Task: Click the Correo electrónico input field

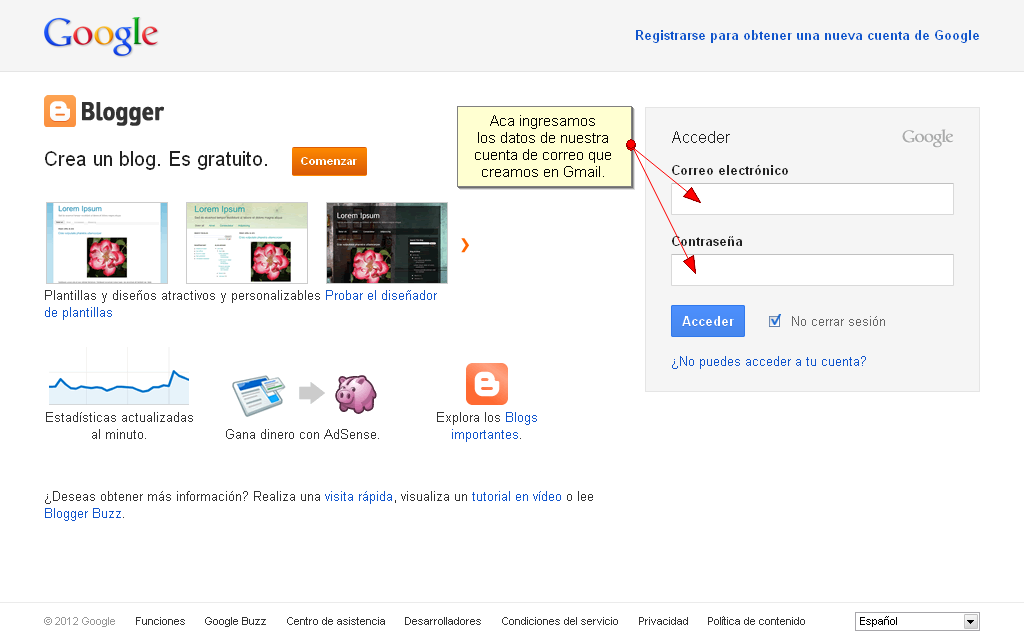Action: [x=812, y=198]
